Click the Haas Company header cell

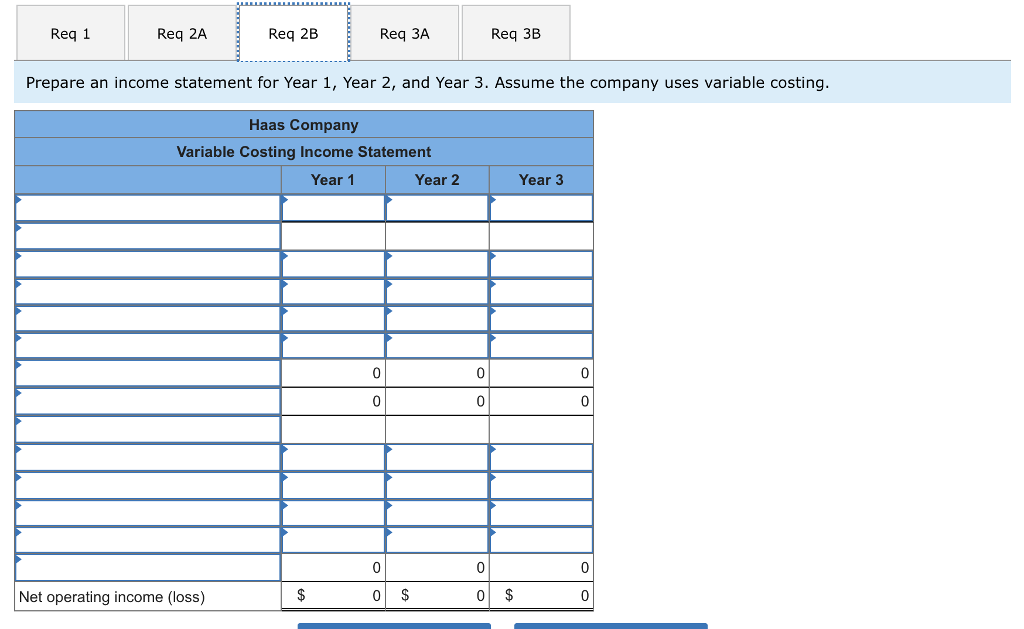point(303,124)
